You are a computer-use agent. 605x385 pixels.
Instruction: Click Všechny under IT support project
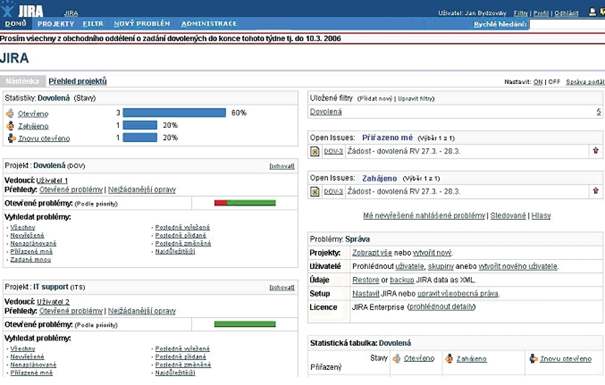pyautogui.click(x=22, y=349)
